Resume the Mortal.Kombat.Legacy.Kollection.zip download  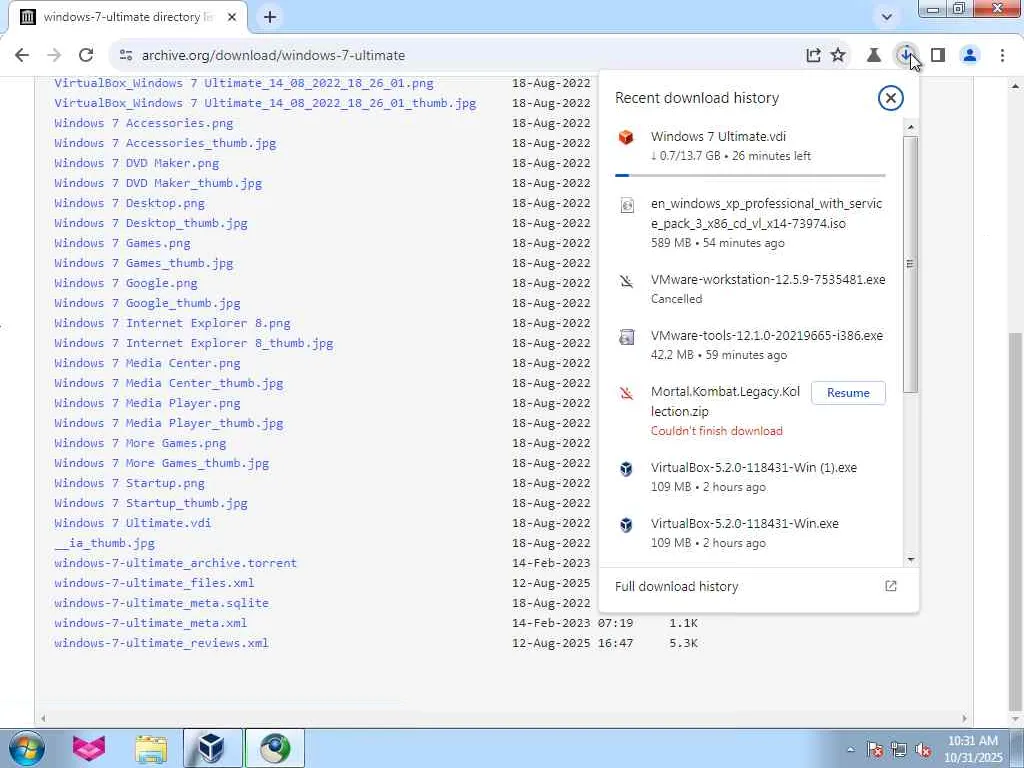(x=848, y=393)
